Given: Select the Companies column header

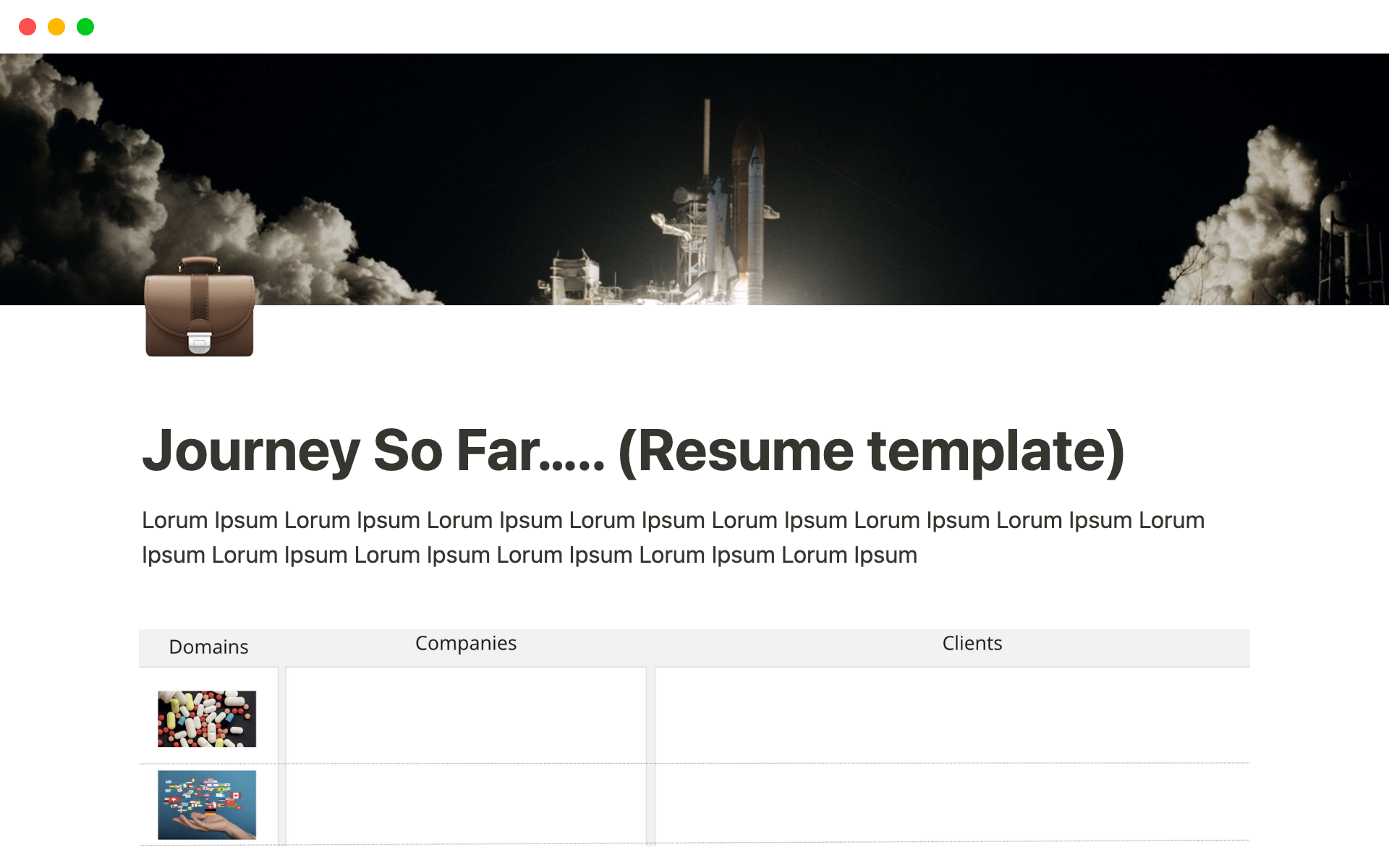Looking at the screenshot, I should click(466, 643).
